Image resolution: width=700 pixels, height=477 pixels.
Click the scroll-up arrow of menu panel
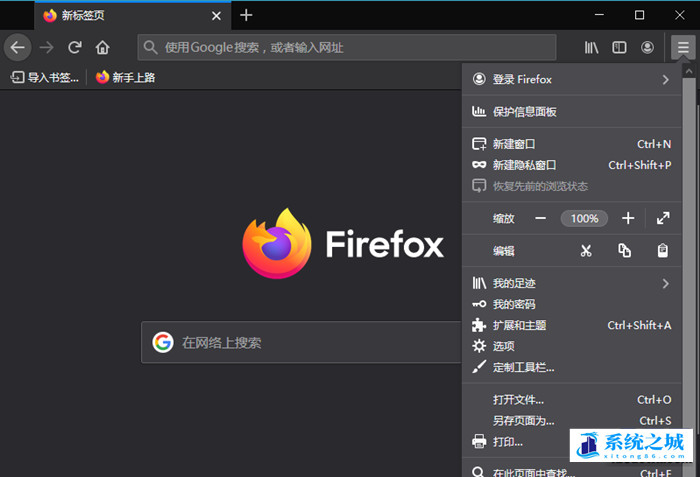click(689, 71)
